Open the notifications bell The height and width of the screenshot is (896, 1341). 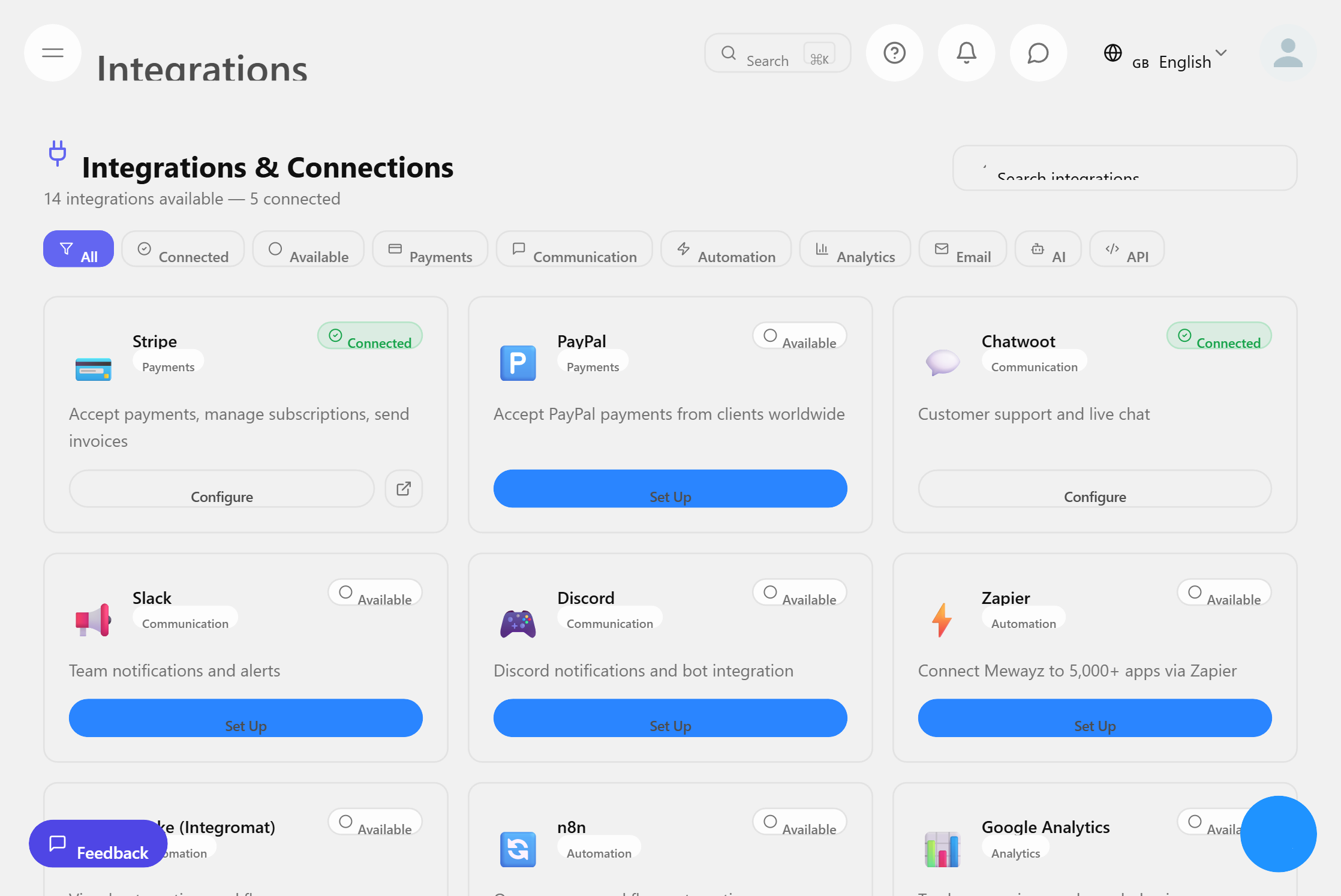(966, 53)
